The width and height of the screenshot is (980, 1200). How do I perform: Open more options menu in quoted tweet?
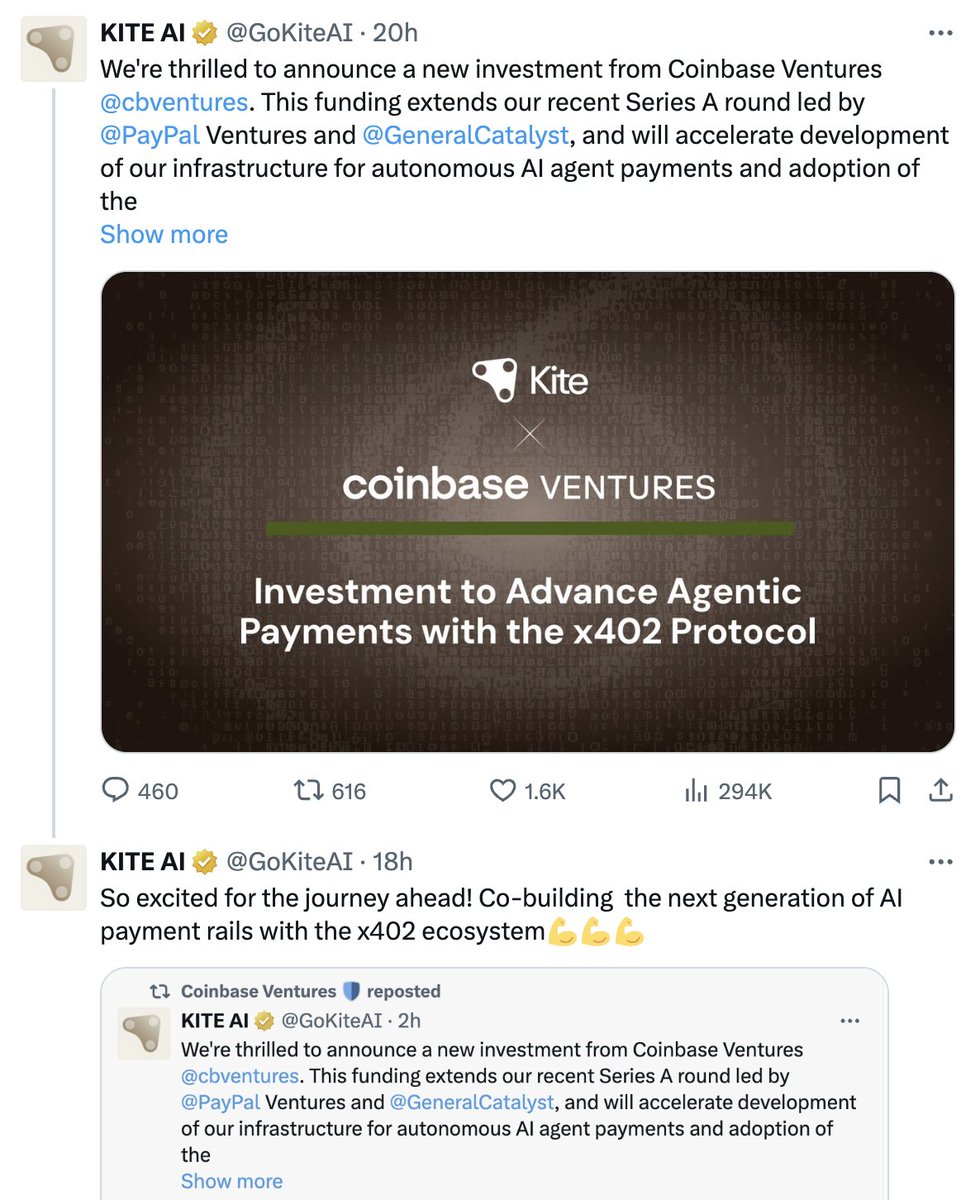(x=849, y=1021)
